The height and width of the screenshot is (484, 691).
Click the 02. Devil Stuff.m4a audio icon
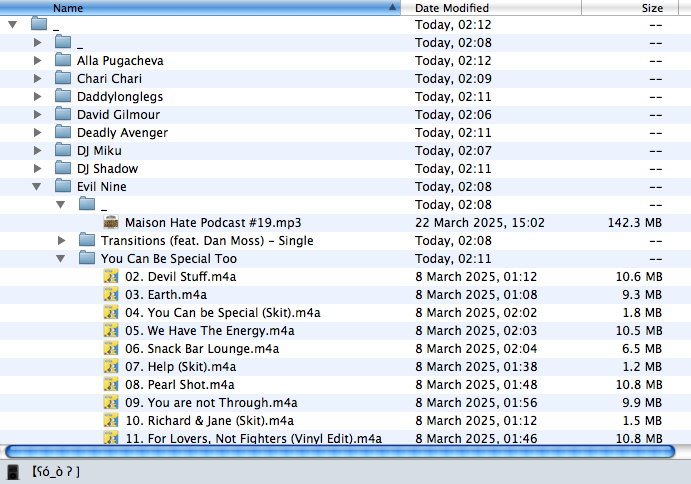coord(111,277)
